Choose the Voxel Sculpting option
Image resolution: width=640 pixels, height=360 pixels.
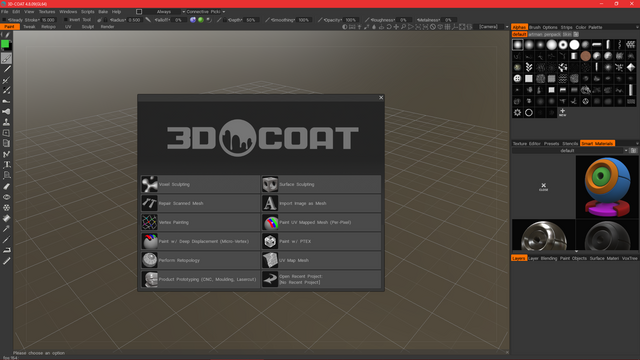[200, 184]
